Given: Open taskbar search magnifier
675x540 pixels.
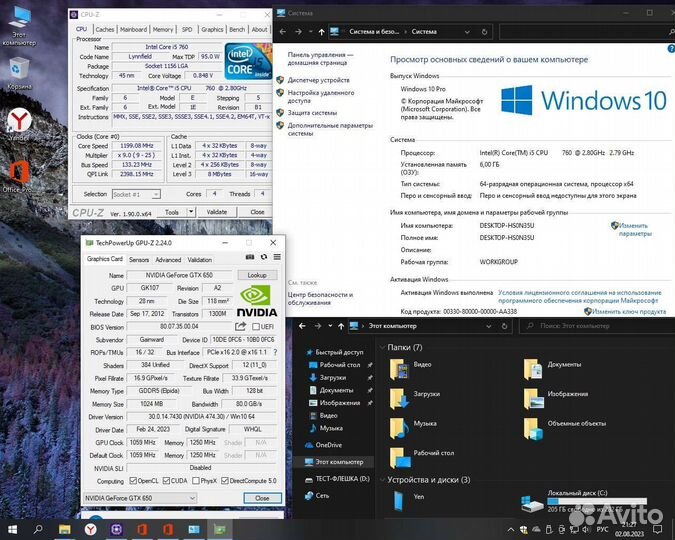Looking at the screenshot, I should click(x=38, y=529).
